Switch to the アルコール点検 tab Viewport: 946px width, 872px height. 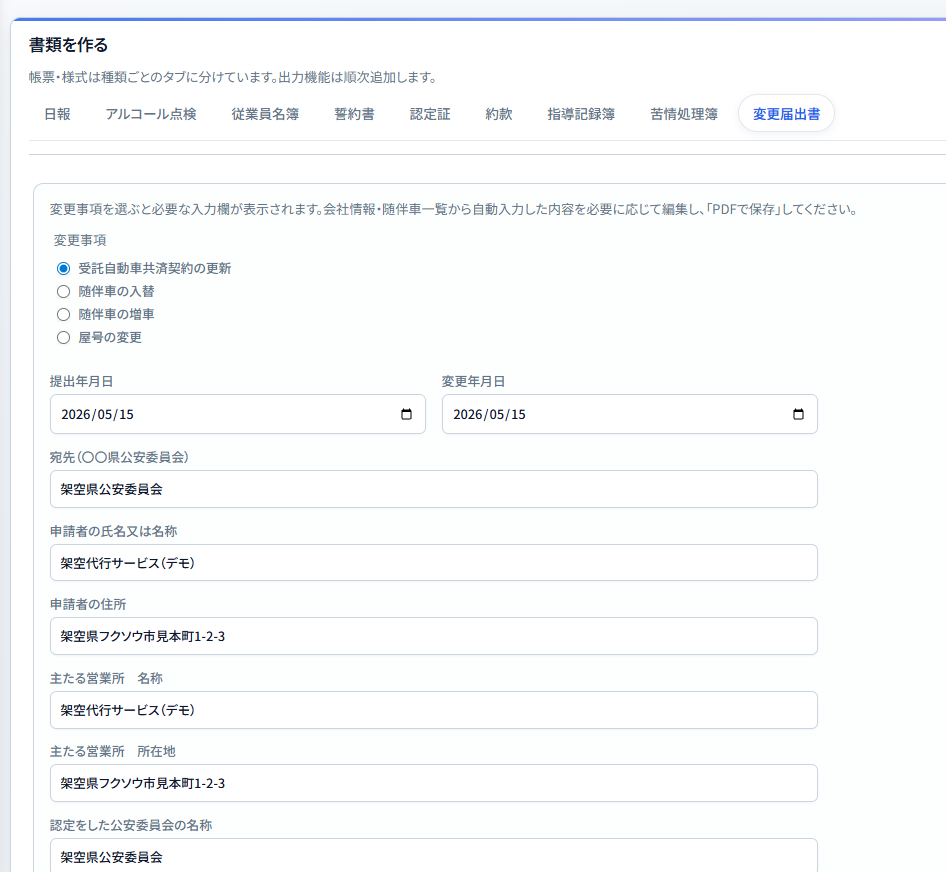point(151,113)
